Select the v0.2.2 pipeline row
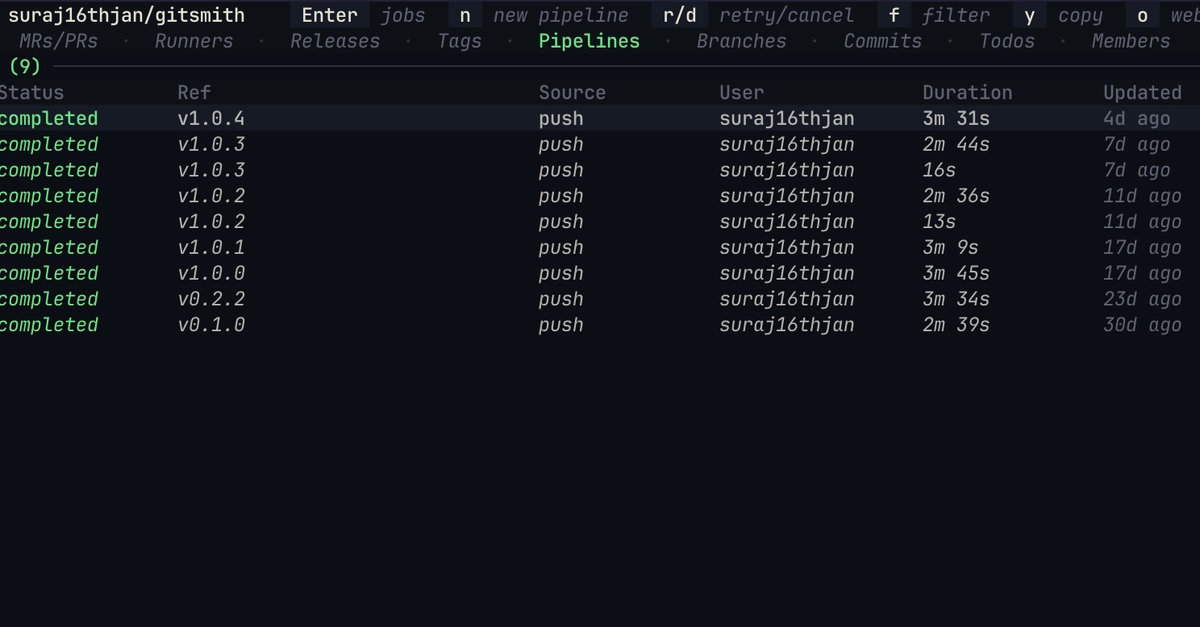The height and width of the screenshot is (627, 1200). [x=600, y=299]
